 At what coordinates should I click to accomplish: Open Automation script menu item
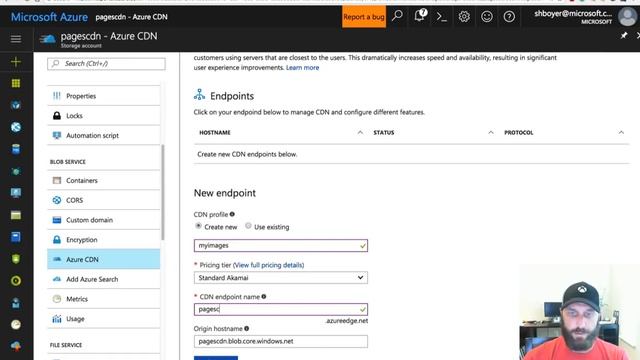104,136
